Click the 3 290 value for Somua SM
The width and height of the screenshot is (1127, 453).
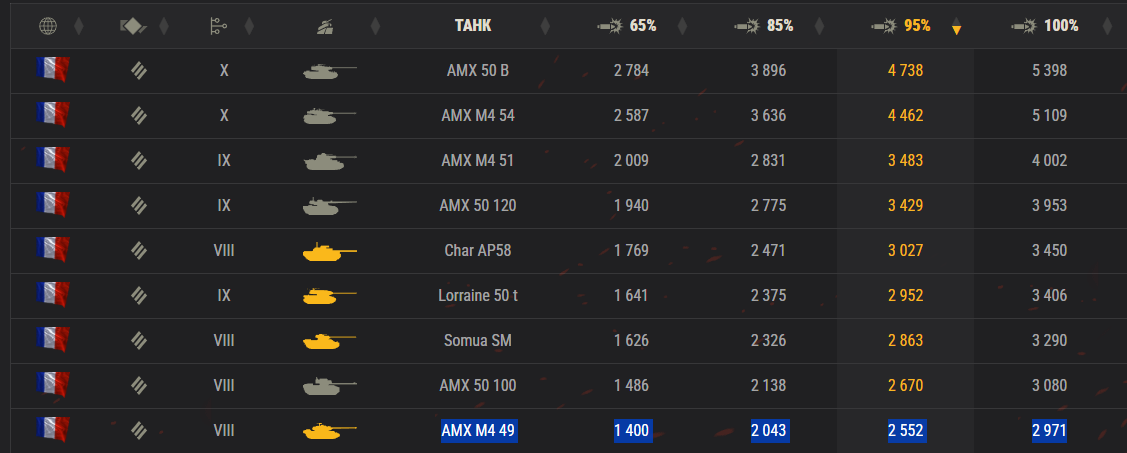[x=1049, y=340]
